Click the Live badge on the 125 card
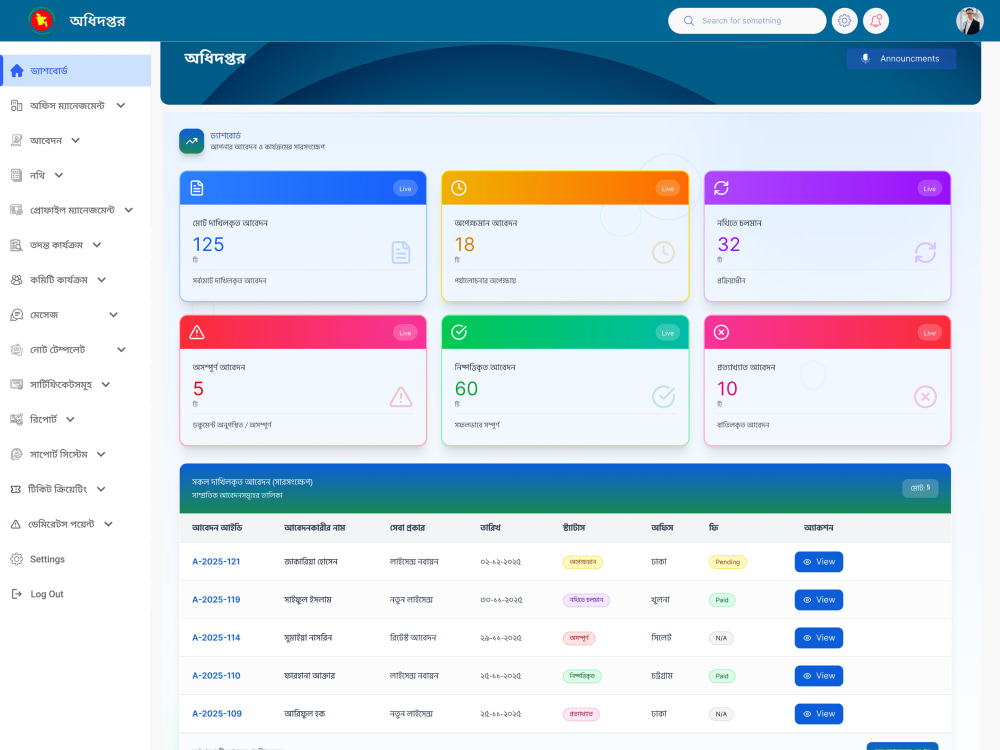The height and width of the screenshot is (750, 1000). [405, 189]
